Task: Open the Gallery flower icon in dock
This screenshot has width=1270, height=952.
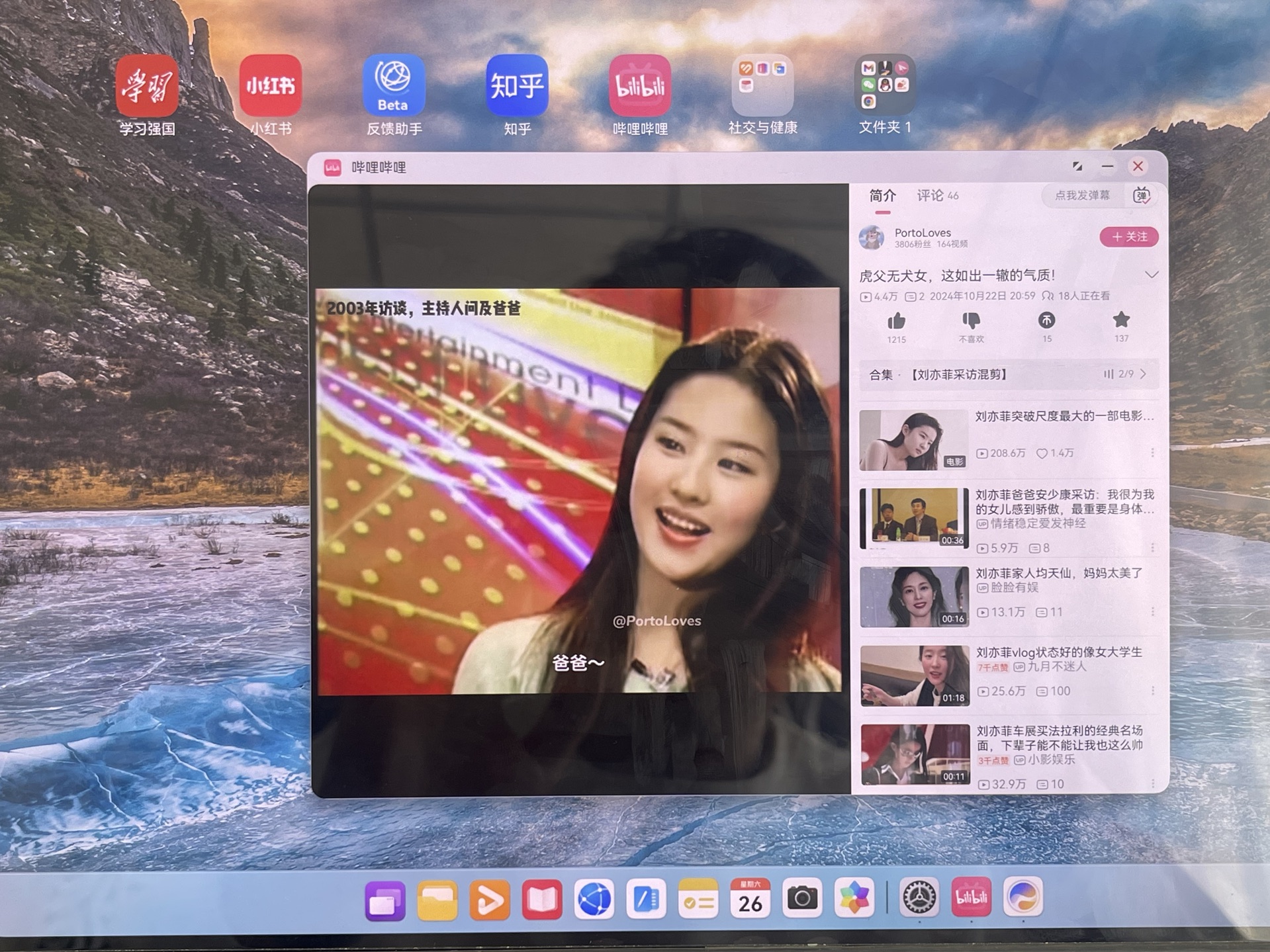Action: [854, 898]
